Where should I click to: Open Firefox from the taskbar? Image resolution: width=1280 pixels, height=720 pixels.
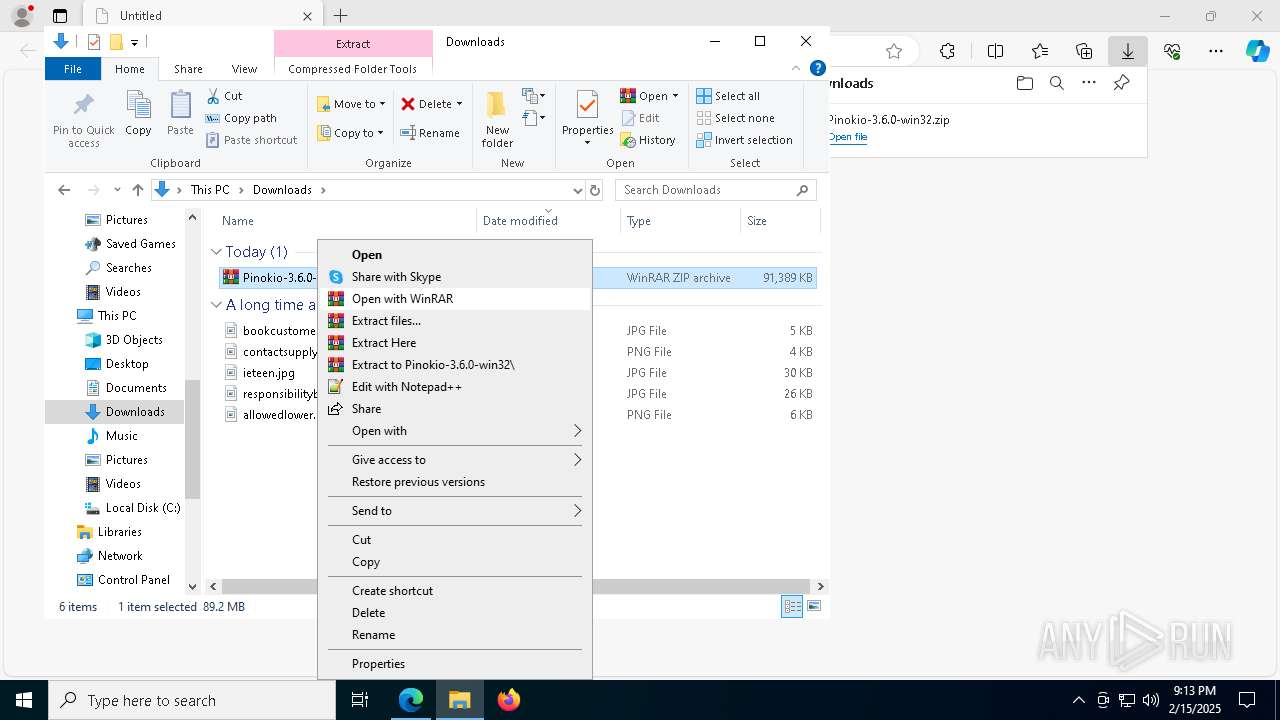pyautogui.click(x=509, y=700)
